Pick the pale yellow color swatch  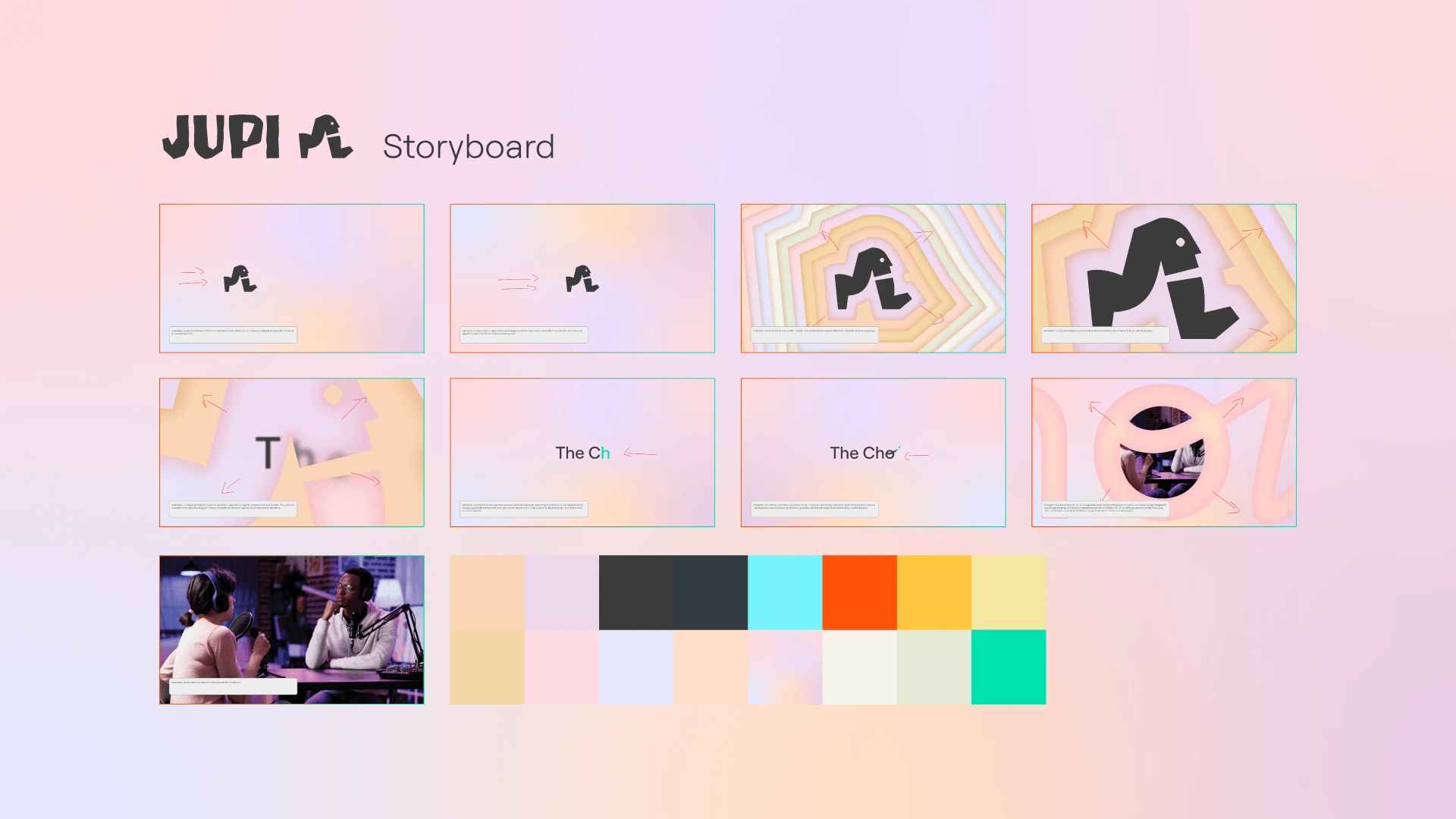[x=1009, y=592]
